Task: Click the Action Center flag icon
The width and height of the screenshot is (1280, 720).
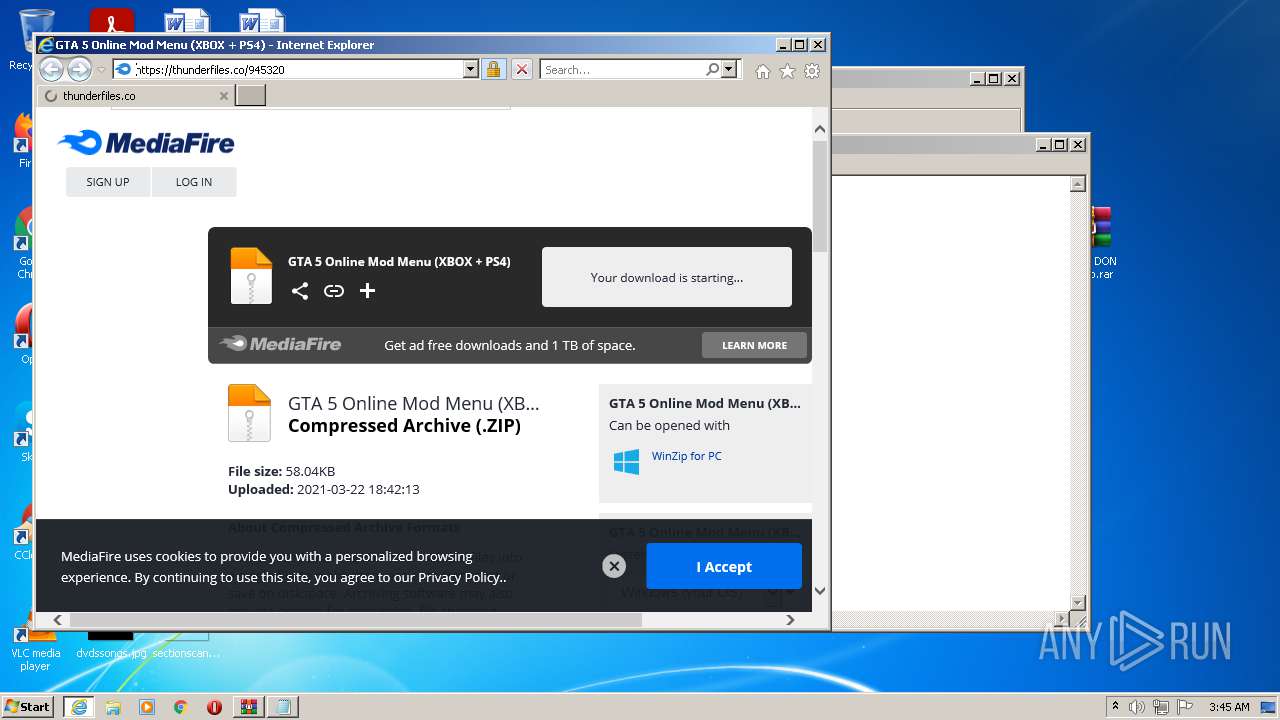Action: click(x=1184, y=706)
